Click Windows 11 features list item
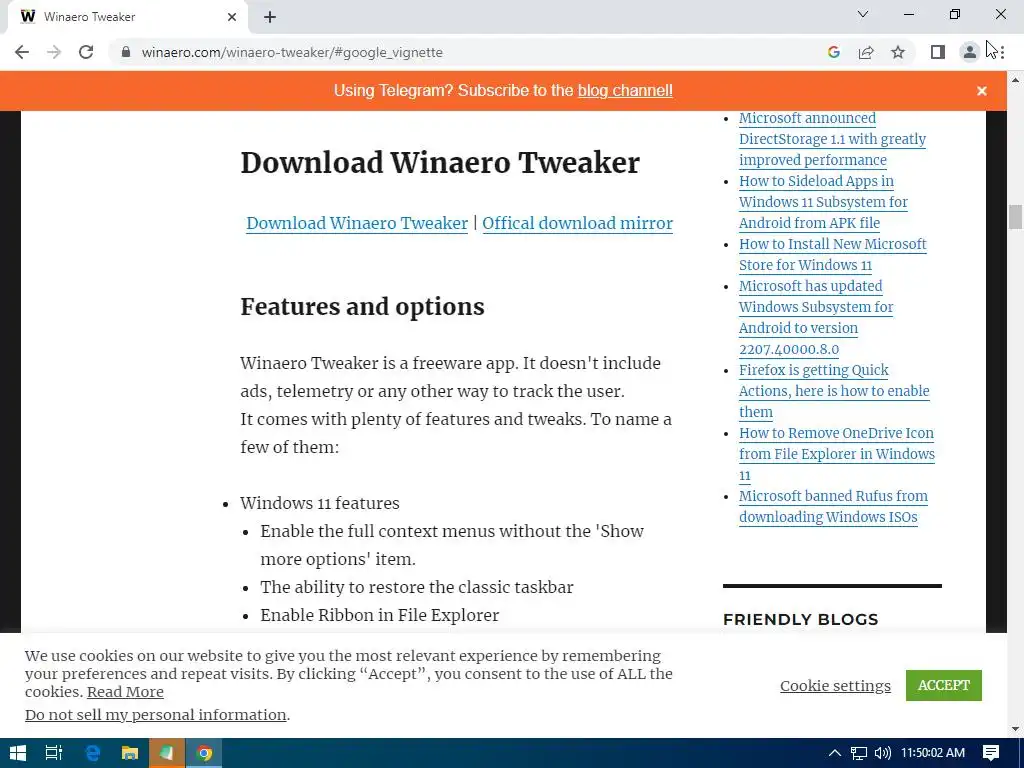Screen dimensions: 1024x768 pos(319,504)
